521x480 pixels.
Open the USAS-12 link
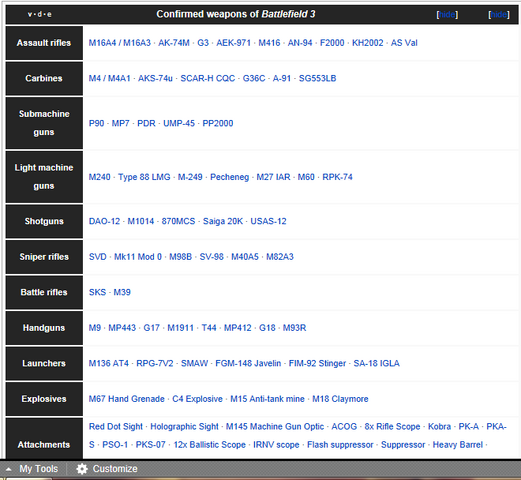pos(268,221)
